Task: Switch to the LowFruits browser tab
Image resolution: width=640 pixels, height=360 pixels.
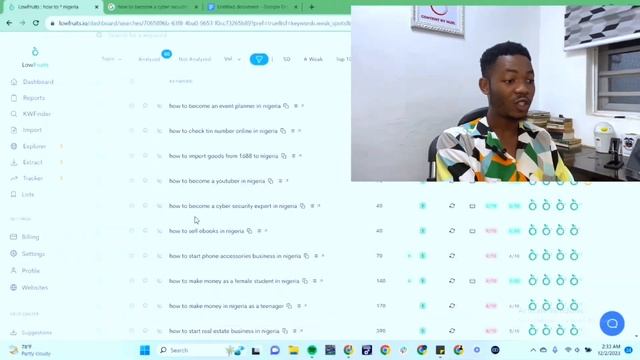Action: 52,7
